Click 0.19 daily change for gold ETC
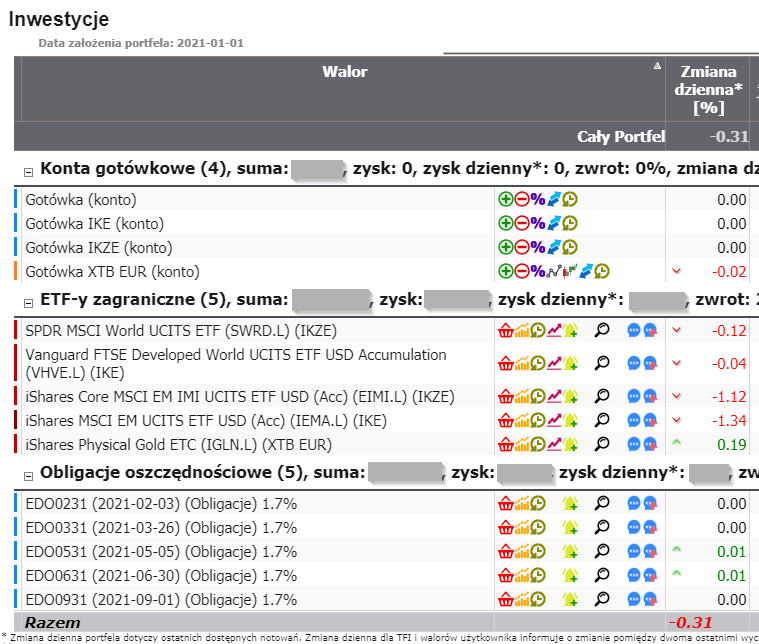 tap(731, 445)
